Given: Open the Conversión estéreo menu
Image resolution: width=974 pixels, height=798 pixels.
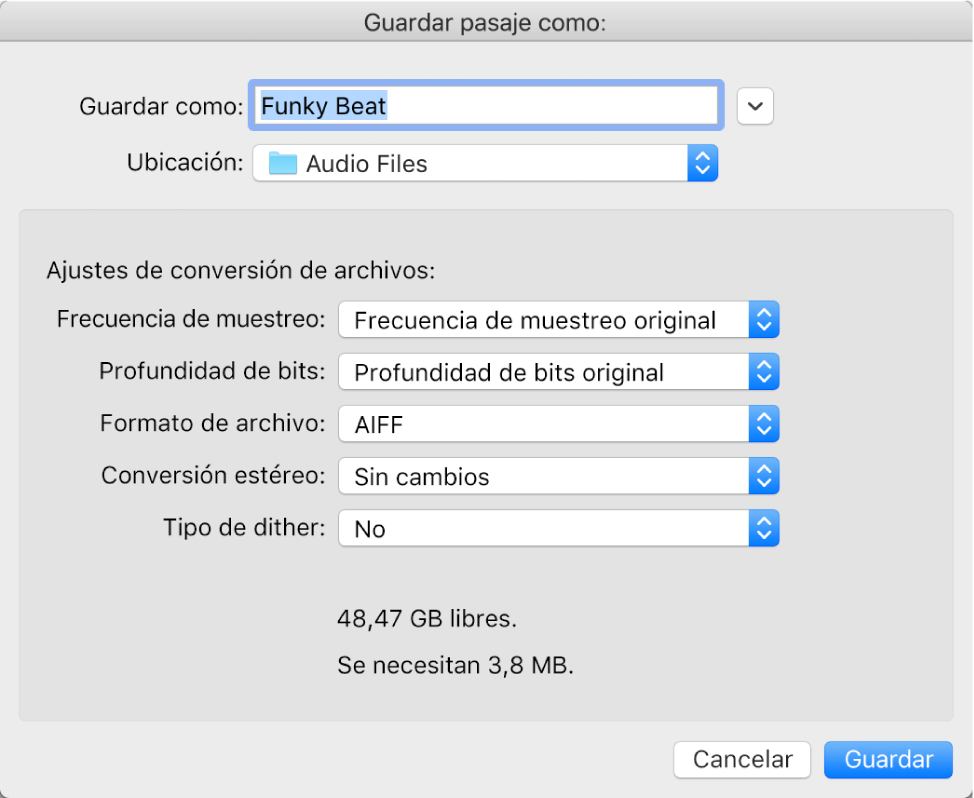Looking at the screenshot, I should point(543,477).
